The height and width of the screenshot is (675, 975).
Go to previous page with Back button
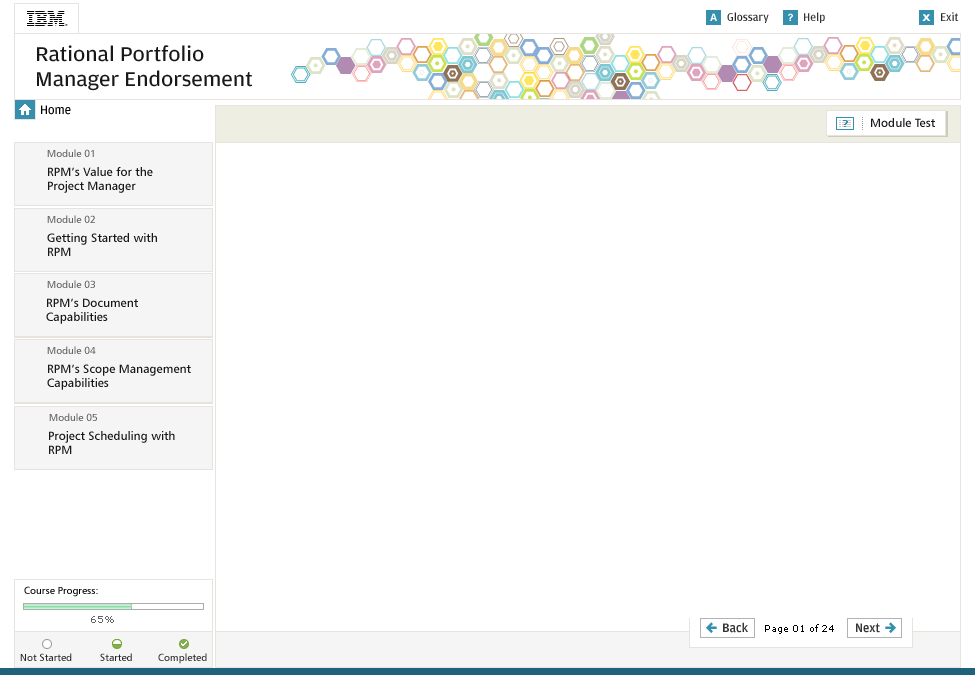tap(727, 628)
